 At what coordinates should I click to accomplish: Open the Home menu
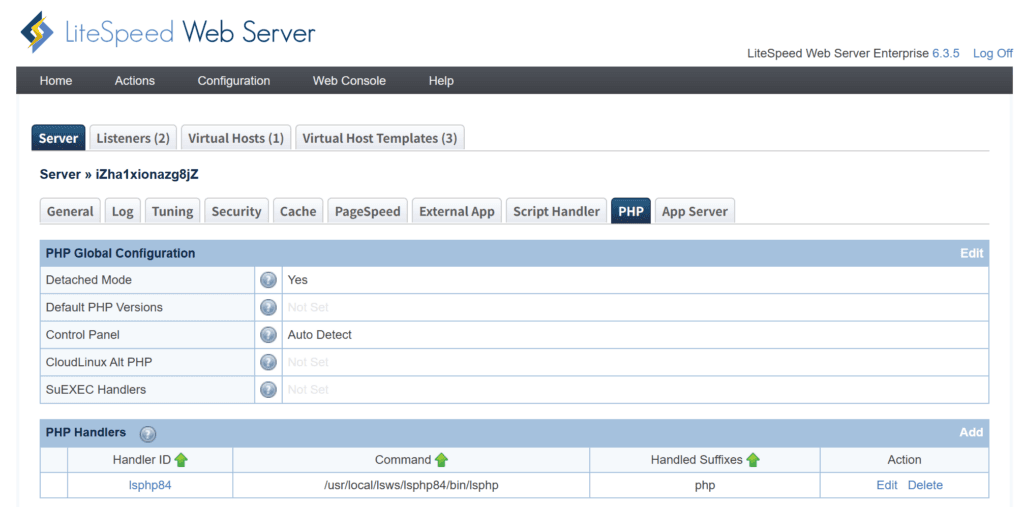tap(56, 81)
